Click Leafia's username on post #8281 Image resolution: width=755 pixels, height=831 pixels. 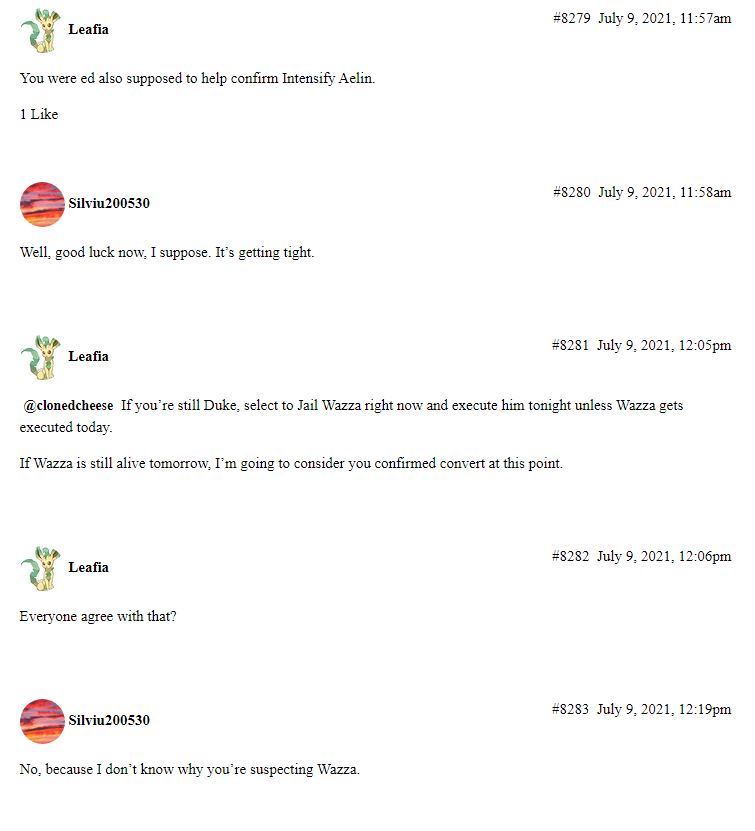(x=89, y=357)
